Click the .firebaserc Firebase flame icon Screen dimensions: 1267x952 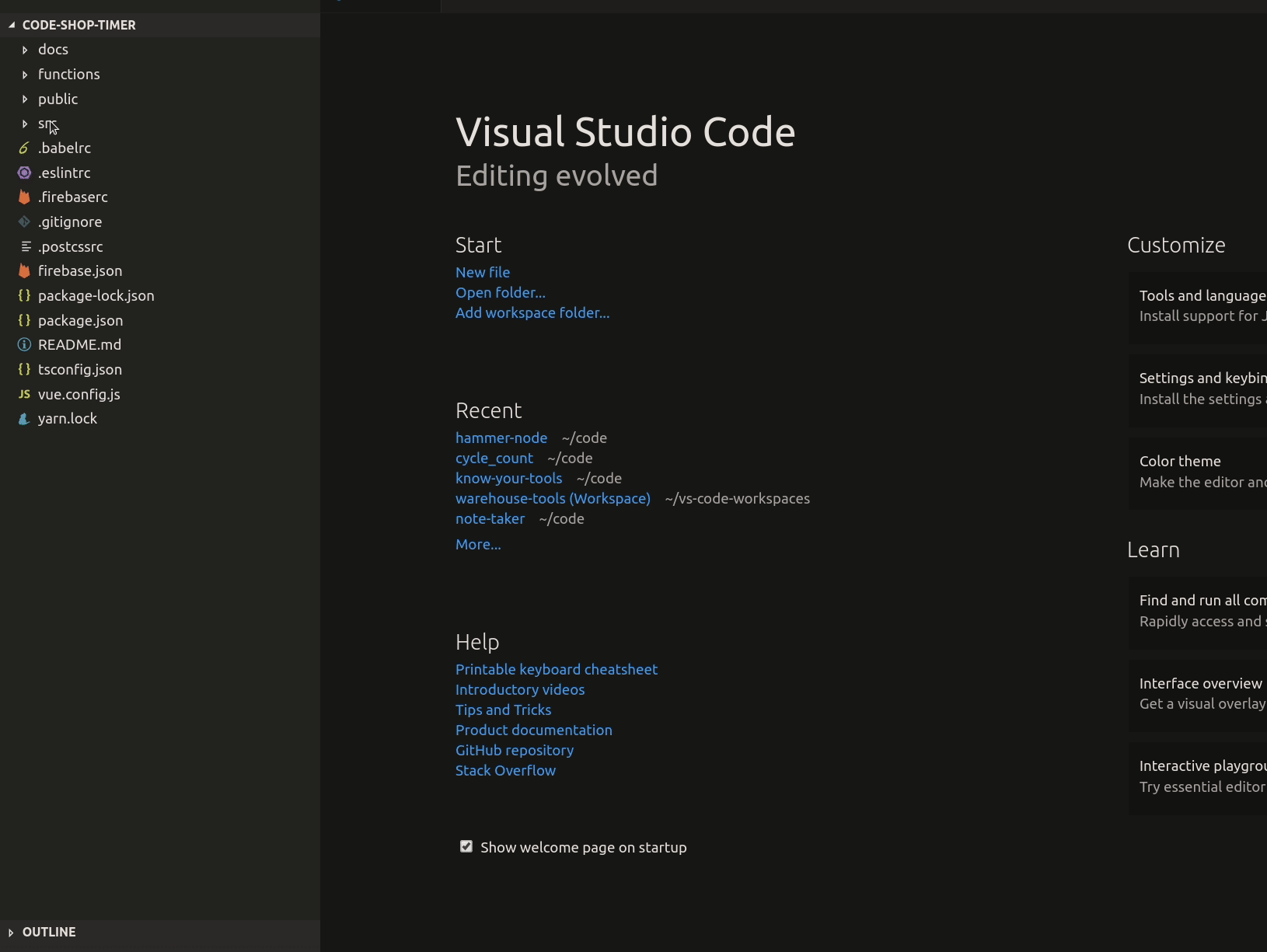(24, 197)
